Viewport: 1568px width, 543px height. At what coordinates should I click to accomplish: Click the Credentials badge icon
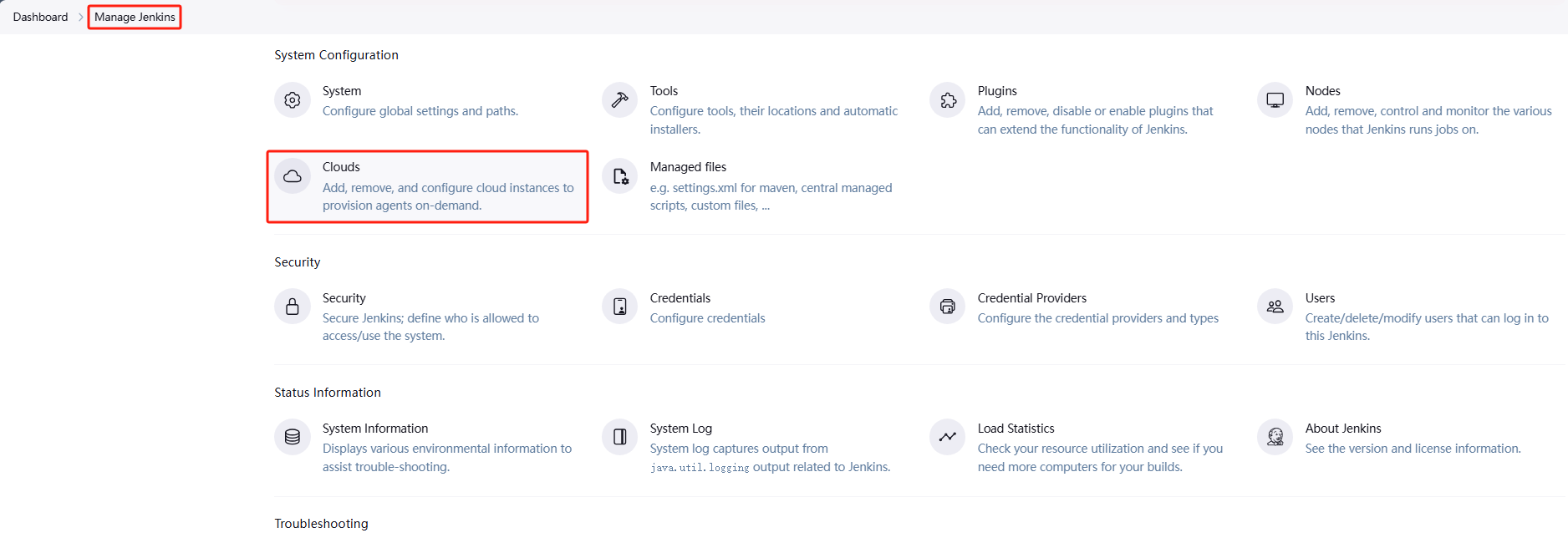tap(620, 307)
